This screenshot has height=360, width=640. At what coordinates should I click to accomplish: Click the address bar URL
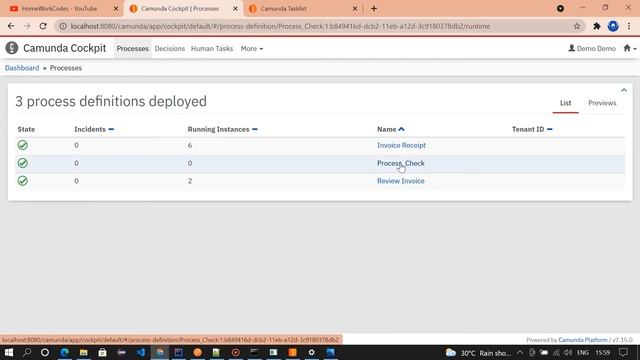(280, 26)
